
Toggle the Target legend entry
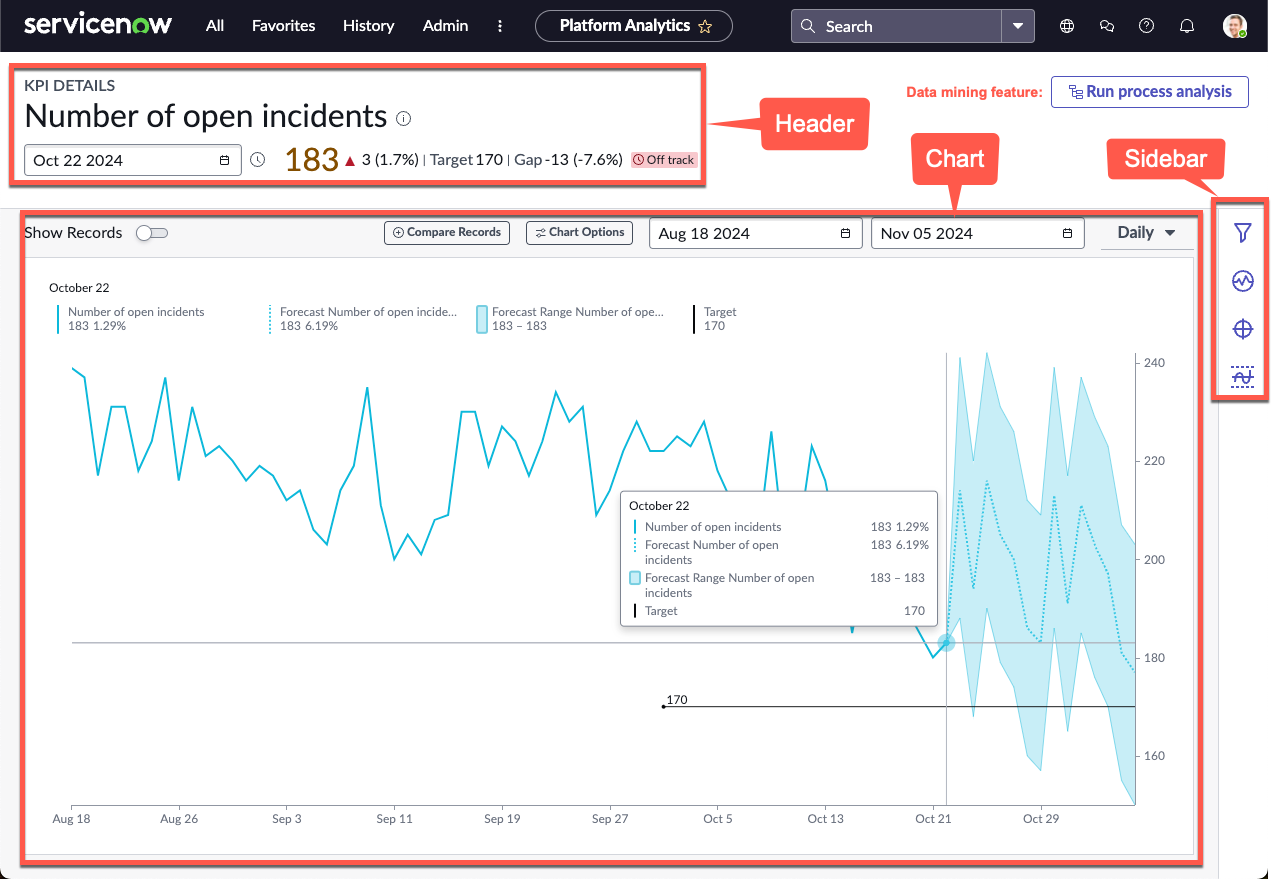pyautogui.click(x=715, y=319)
